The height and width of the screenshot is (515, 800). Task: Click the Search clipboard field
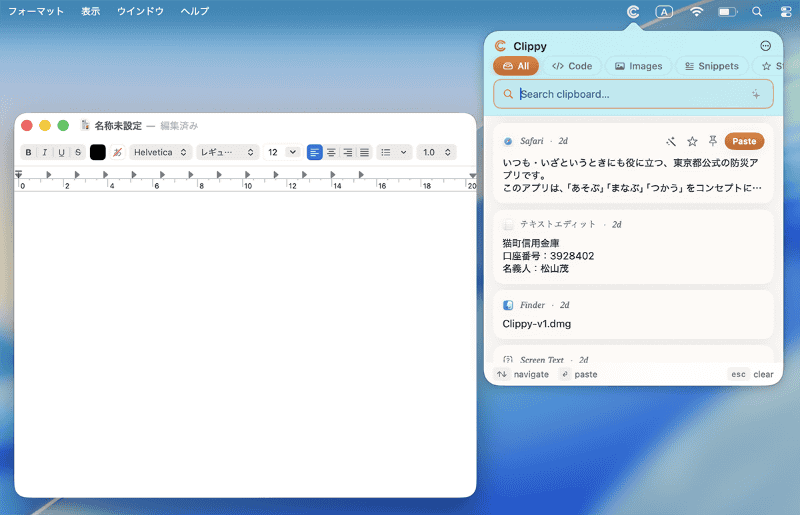[633, 94]
